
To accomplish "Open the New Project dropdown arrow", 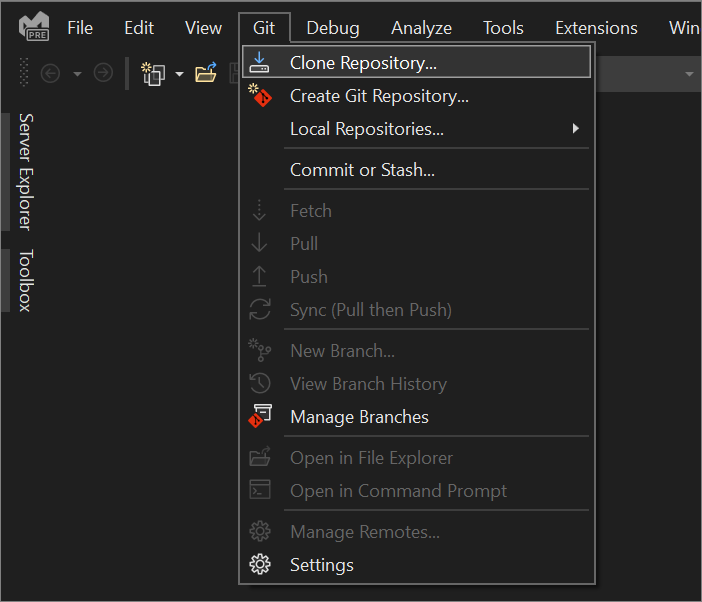I will click(x=179, y=73).
